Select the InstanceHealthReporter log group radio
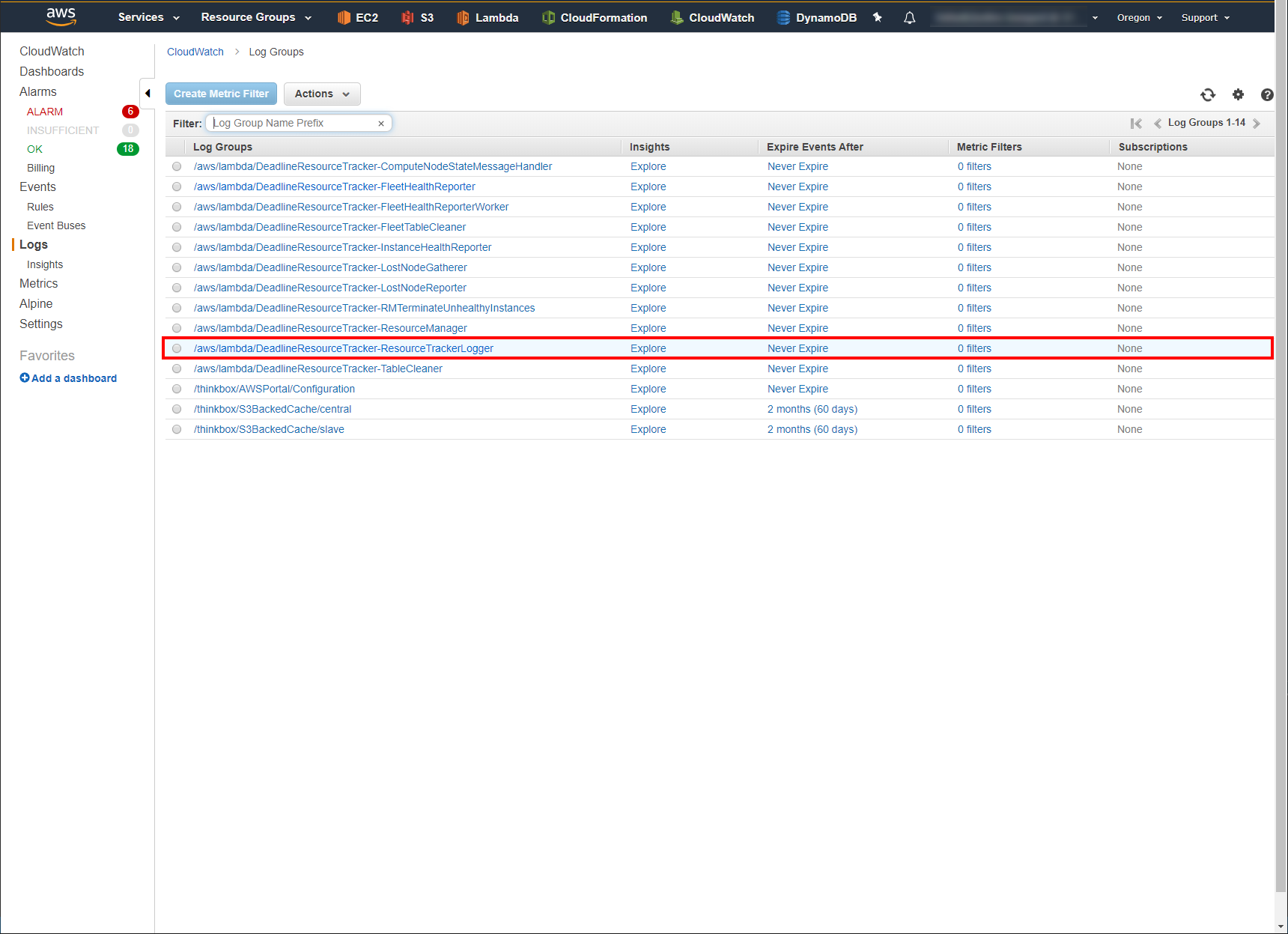Viewport: 1288px width, 934px height. coord(177,247)
